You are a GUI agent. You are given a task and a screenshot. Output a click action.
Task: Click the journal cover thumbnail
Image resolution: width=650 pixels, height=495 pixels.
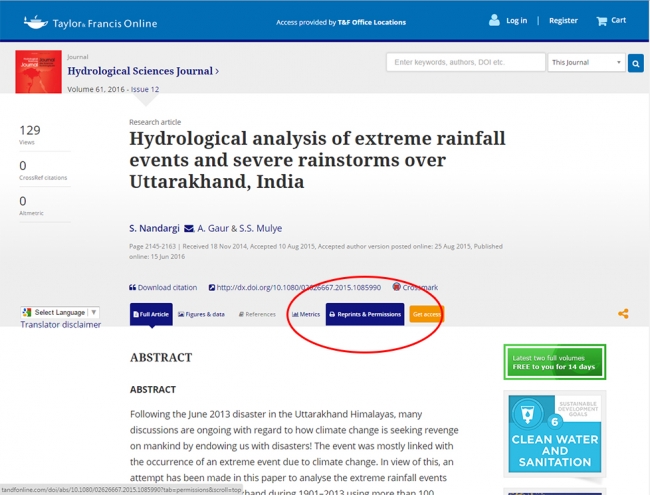[x=38, y=73]
